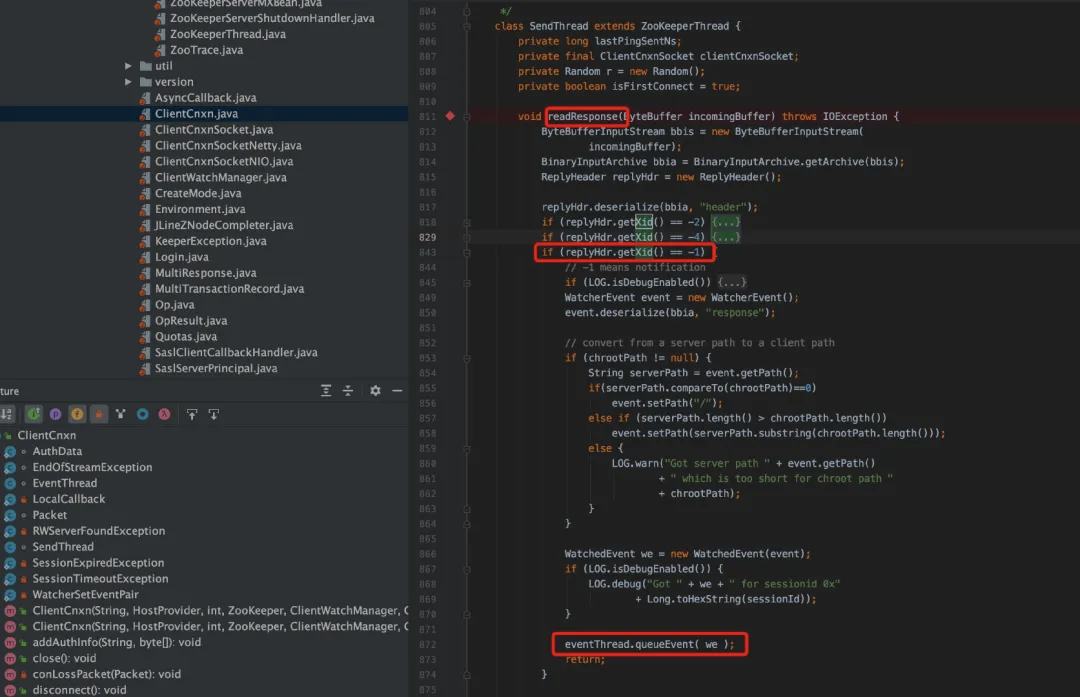Open ClientCnxnSocketNetty.java file
1080x697 pixels.
click(228, 145)
